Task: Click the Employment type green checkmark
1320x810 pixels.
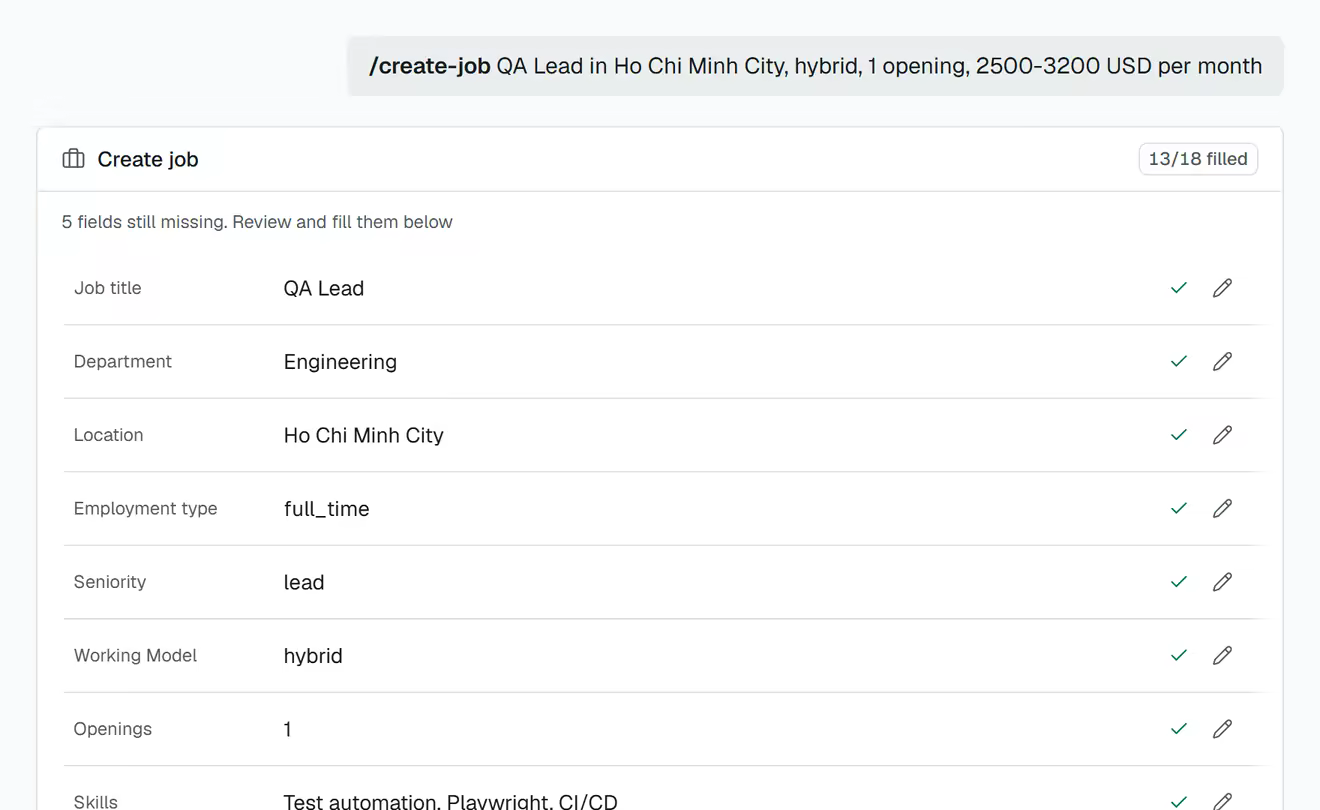Action: (1179, 508)
